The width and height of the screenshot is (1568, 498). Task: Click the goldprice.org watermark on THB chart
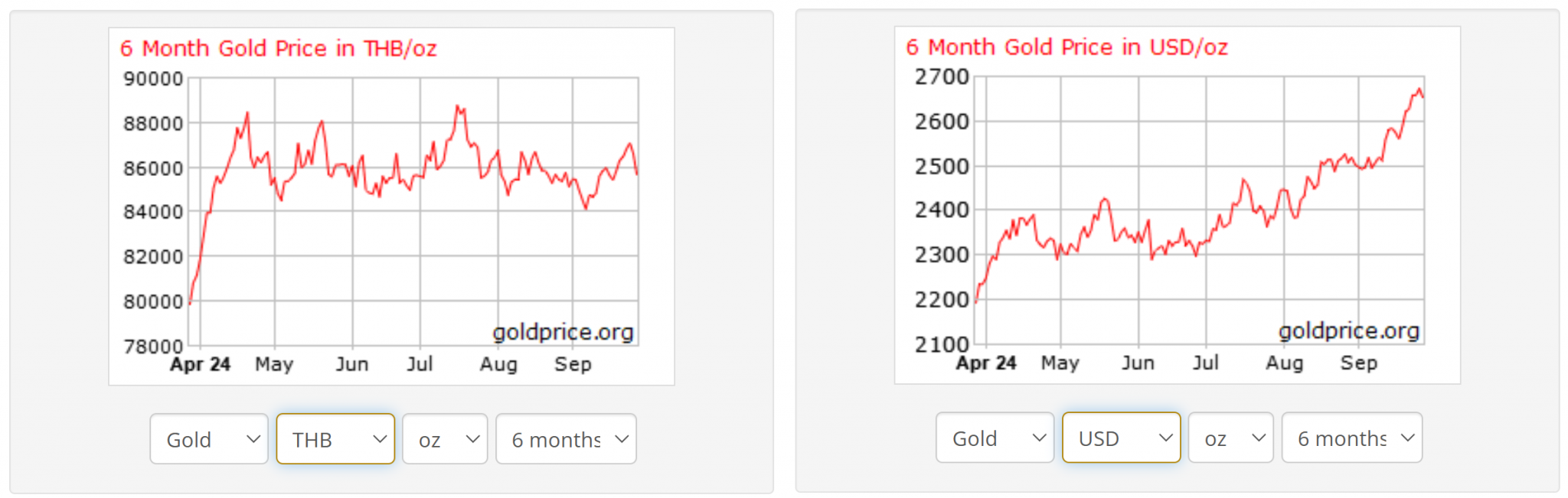click(563, 332)
